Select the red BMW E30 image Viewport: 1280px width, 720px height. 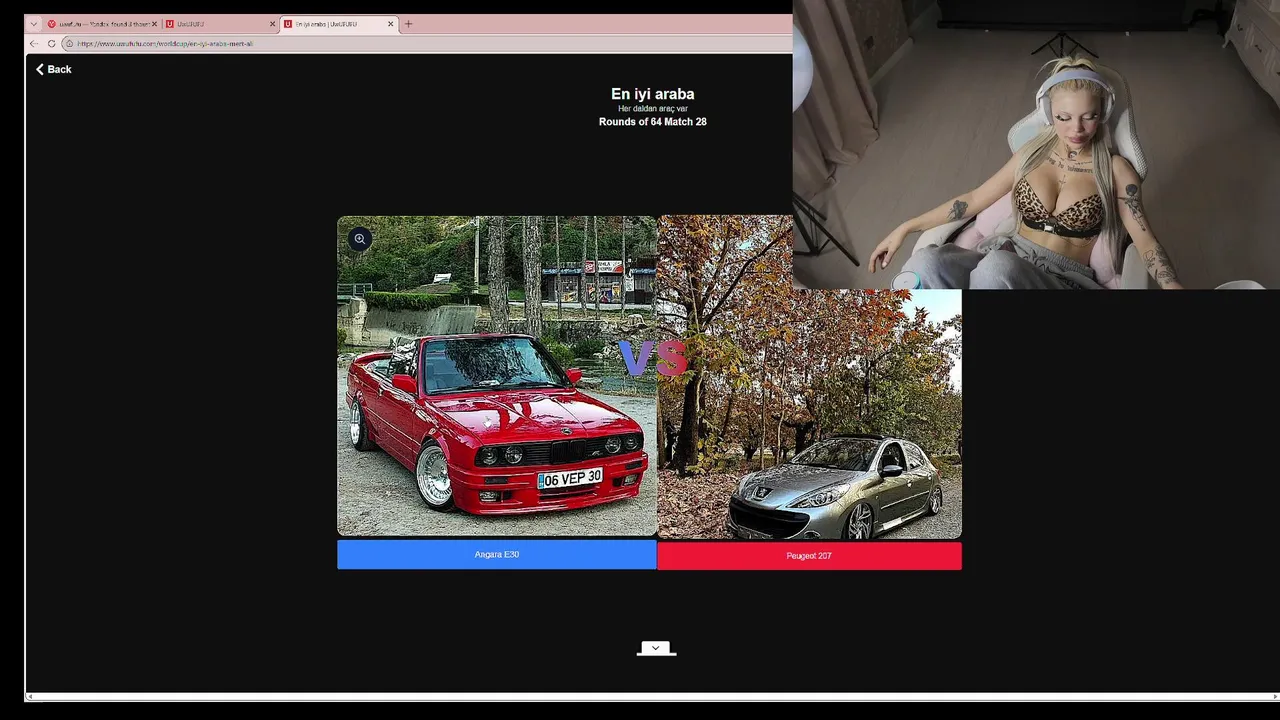[x=497, y=376]
